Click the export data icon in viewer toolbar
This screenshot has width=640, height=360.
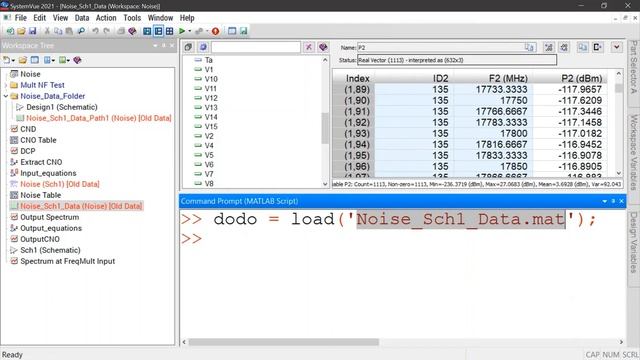(598, 47)
